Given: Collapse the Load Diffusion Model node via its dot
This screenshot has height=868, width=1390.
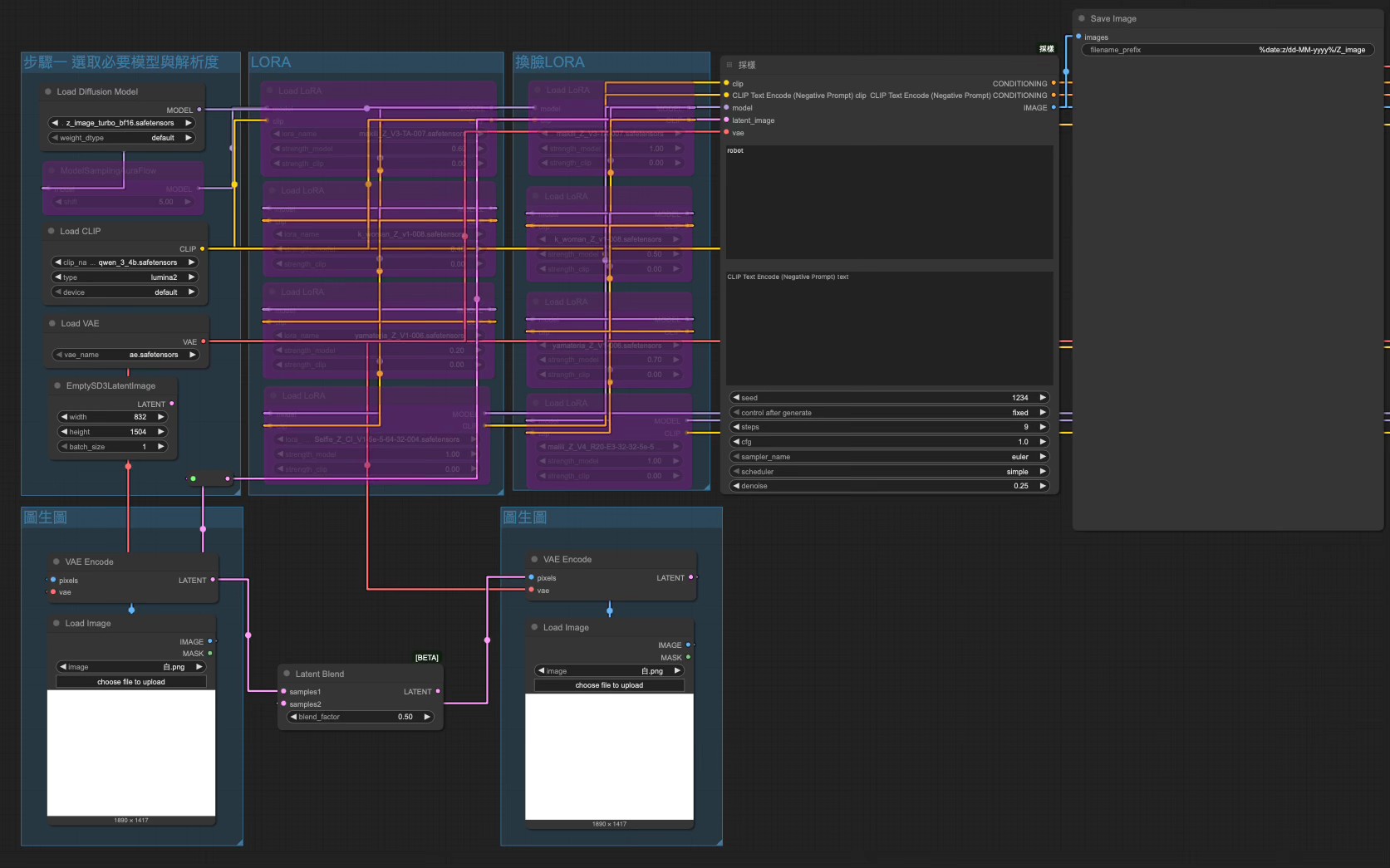Looking at the screenshot, I should [x=48, y=92].
